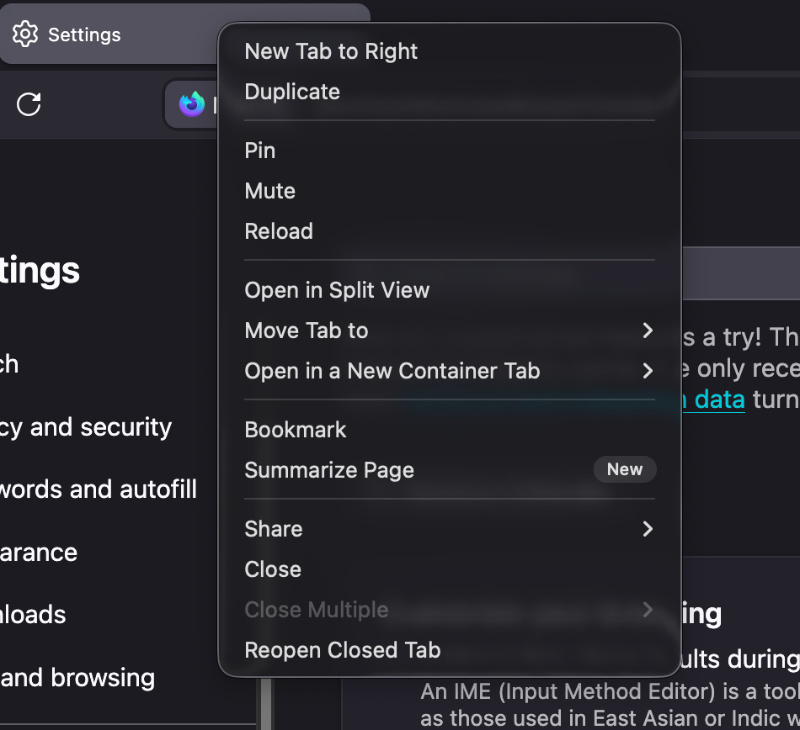This screenshot has height=730, width=800.
Task: Click the Firefox logo in address bar
Action: click(192, 105)
